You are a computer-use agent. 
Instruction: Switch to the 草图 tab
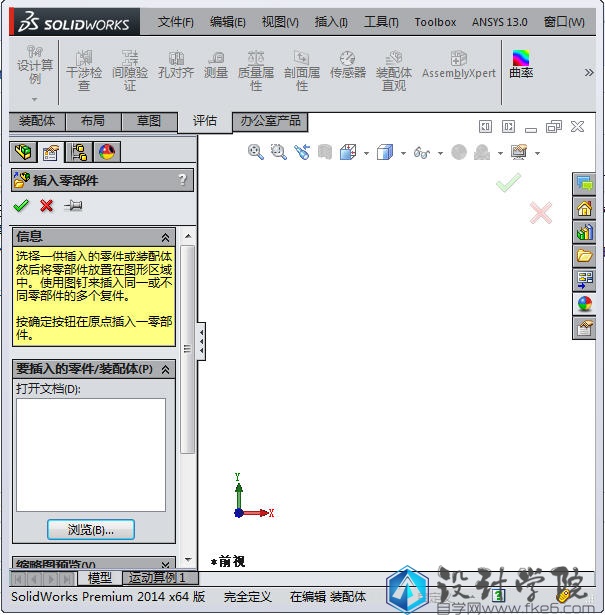pyautogui.click(x=149, y=121)
